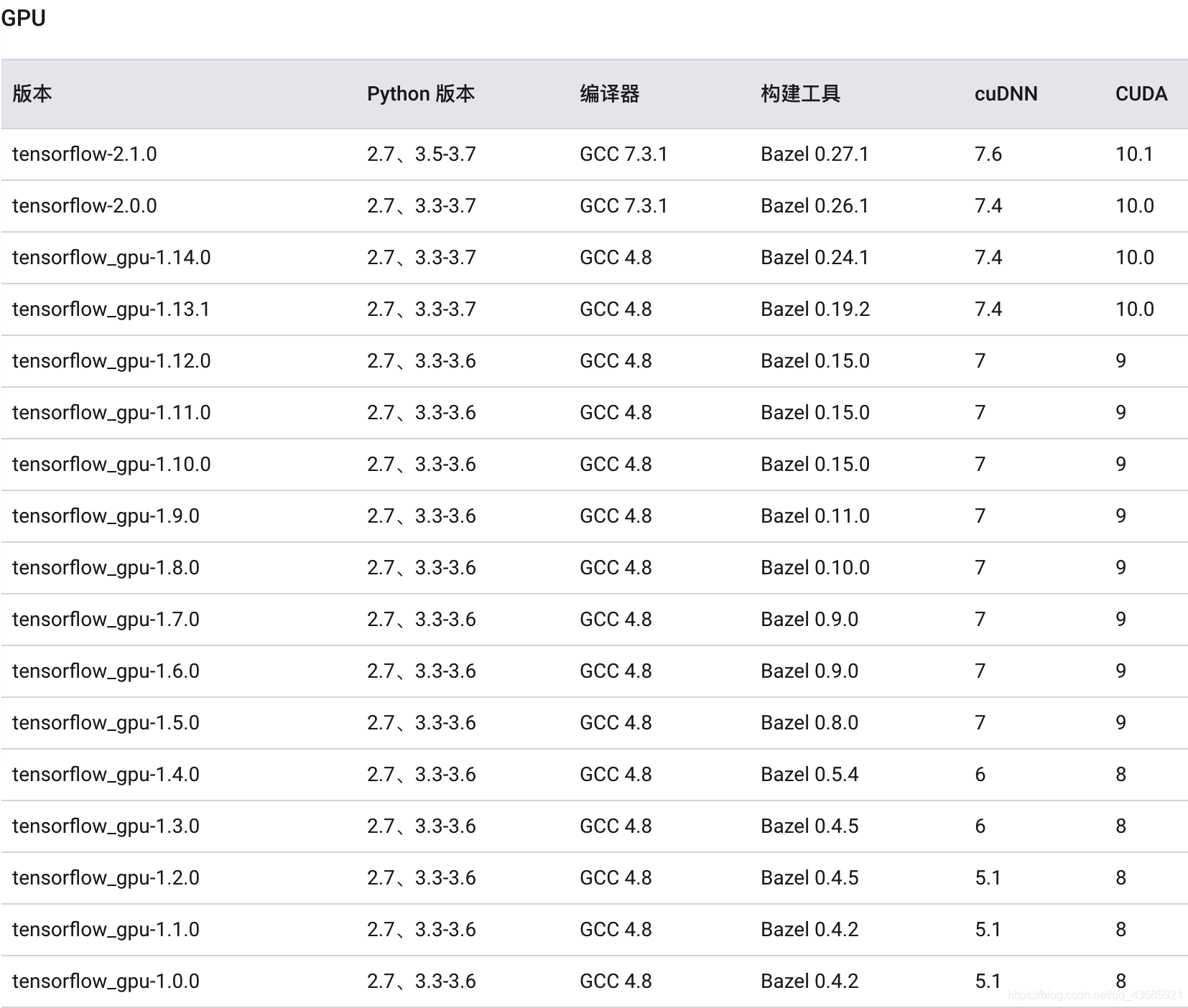Click the Bazel 0.5.4 cell
This screenshot has width=1188, height=1008.
[809, 775]
